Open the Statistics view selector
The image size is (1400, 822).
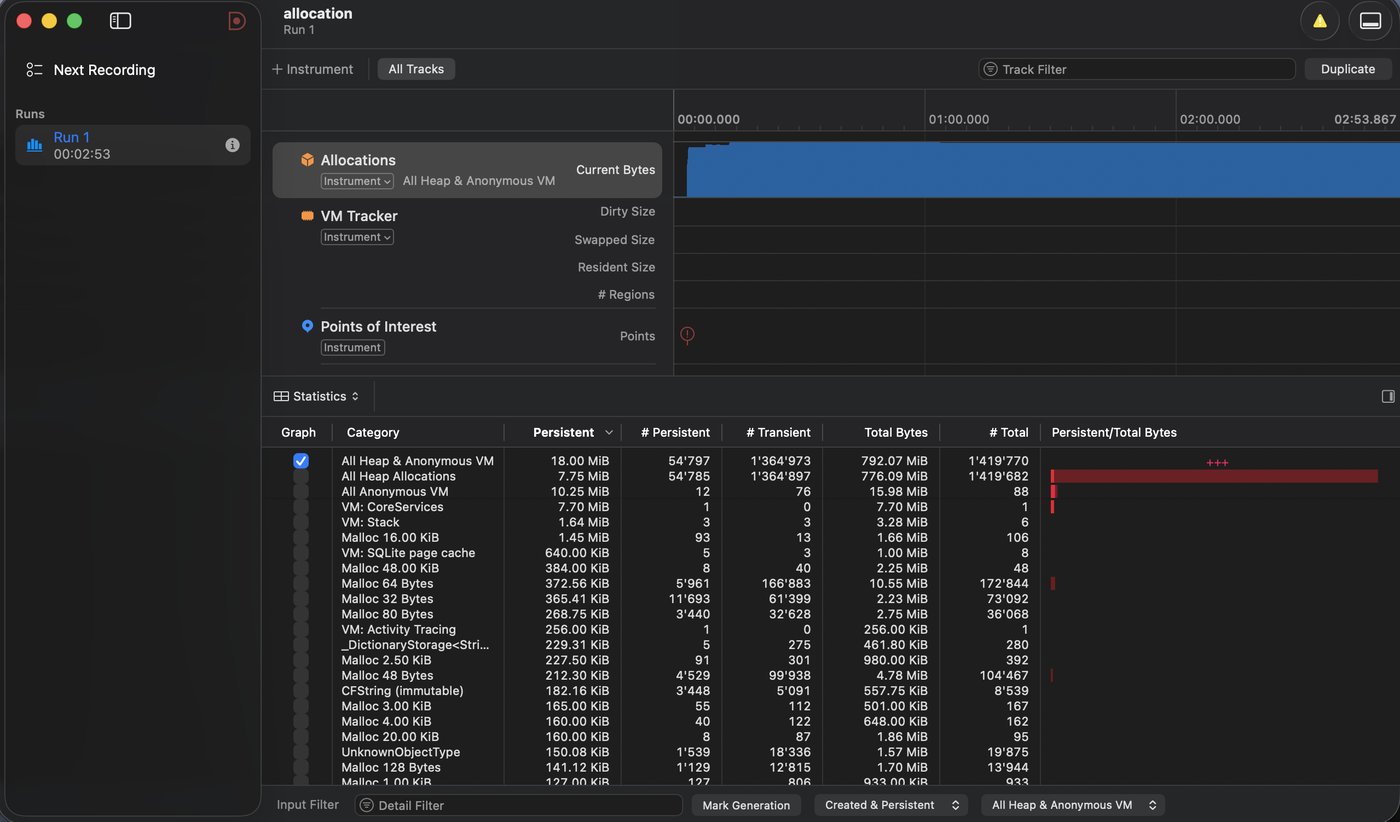pos(316,396)
